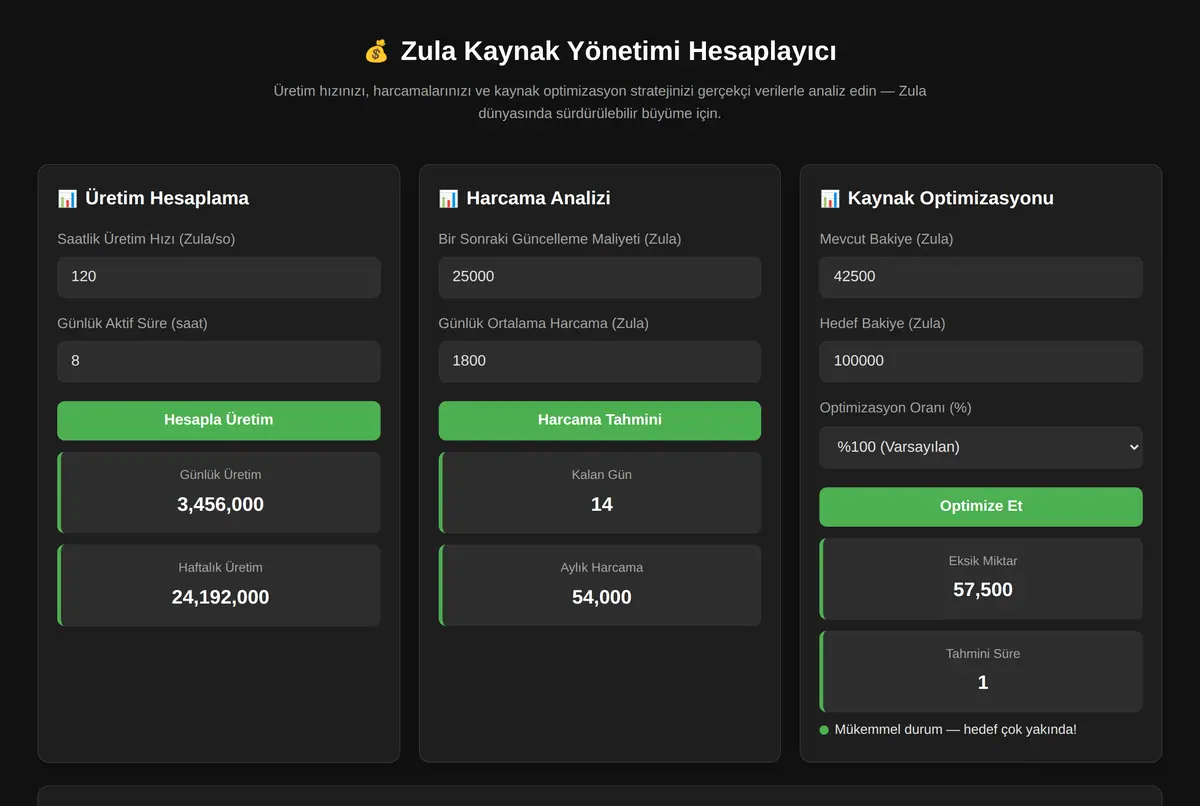
Task: Click chart icon beside Üretim Hesaplama
Action: pyautogui.click(x=67, y=198)
